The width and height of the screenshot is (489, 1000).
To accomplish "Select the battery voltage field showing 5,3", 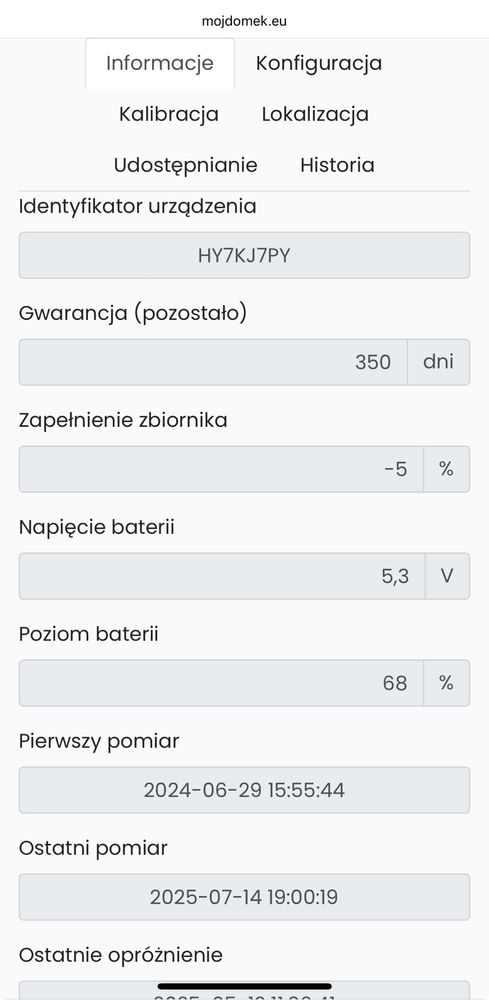I will [x=222, y=577].
